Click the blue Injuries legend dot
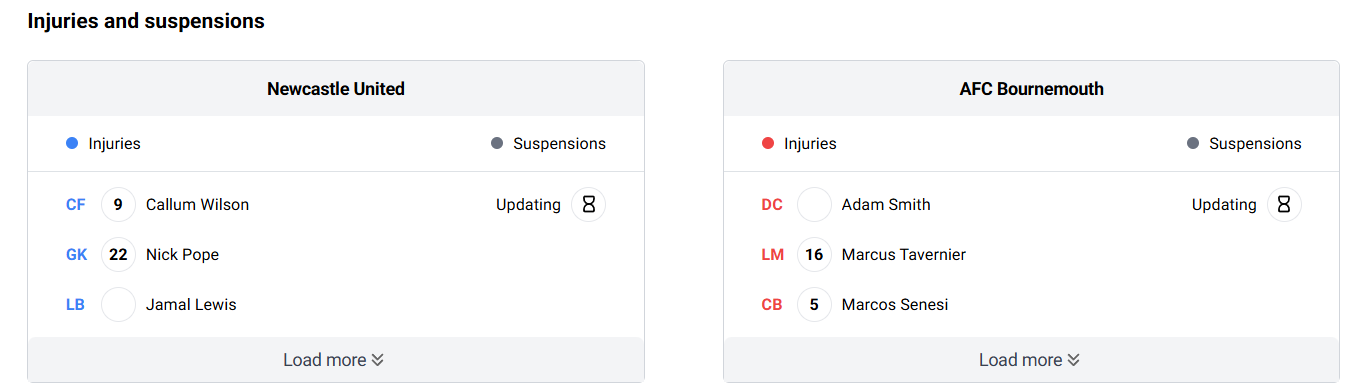 click(72, 143)
